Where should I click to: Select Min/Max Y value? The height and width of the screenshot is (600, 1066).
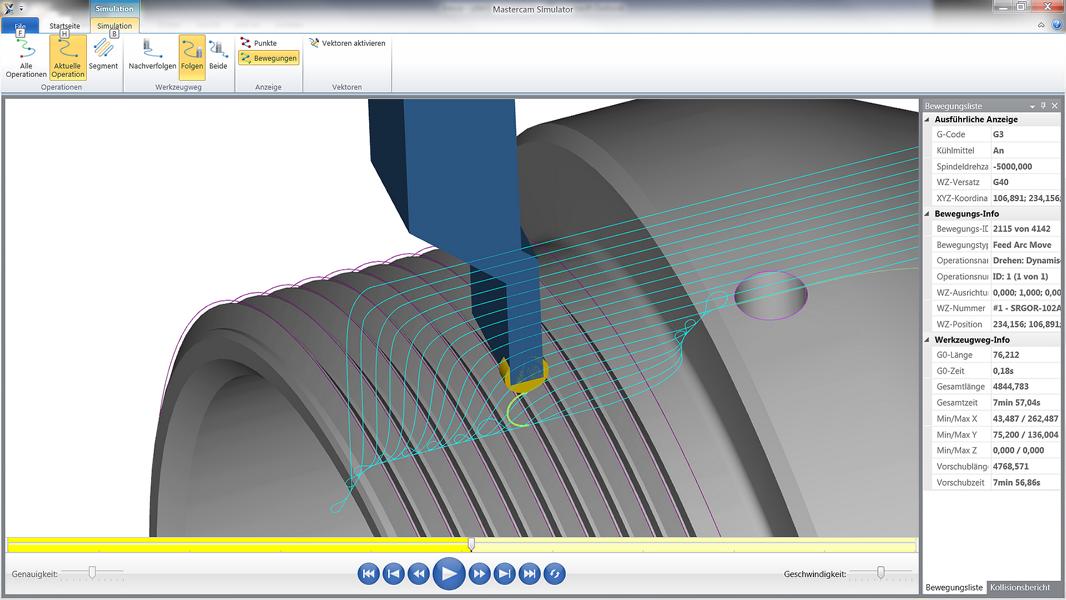(x=1025, y=435)
